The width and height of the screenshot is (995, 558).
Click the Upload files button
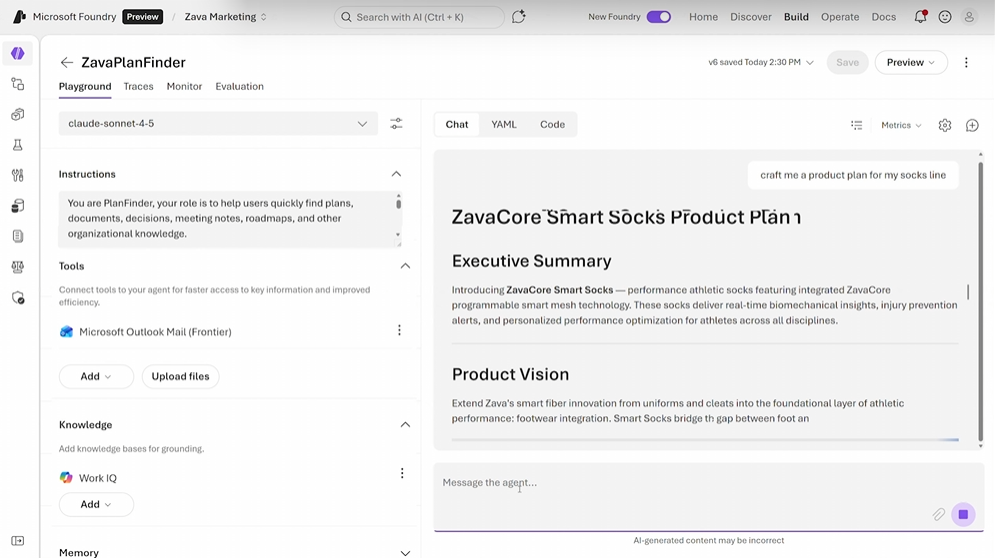point(180,376)
